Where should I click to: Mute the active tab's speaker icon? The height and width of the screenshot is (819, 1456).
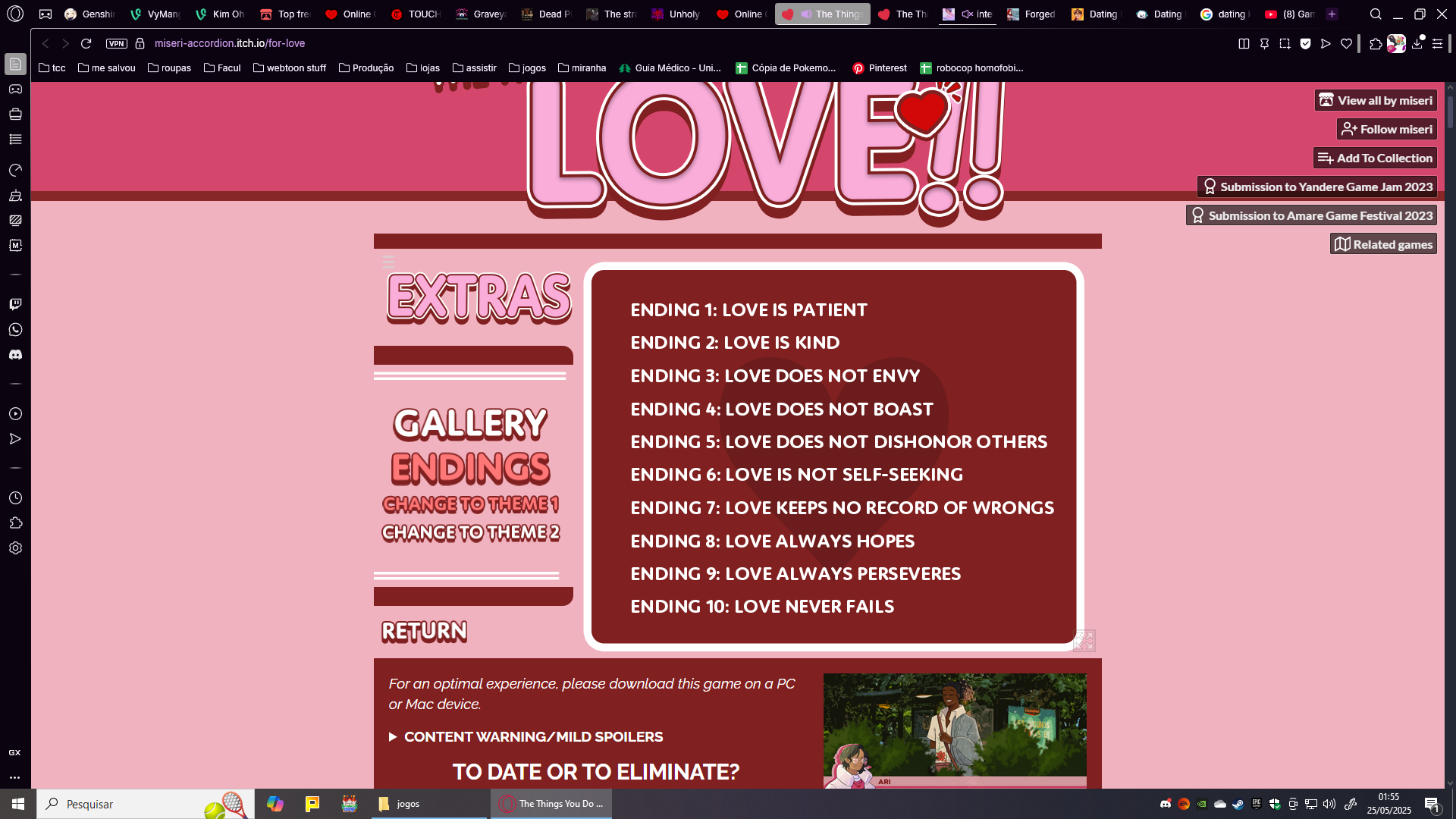[x=806, y=14]
